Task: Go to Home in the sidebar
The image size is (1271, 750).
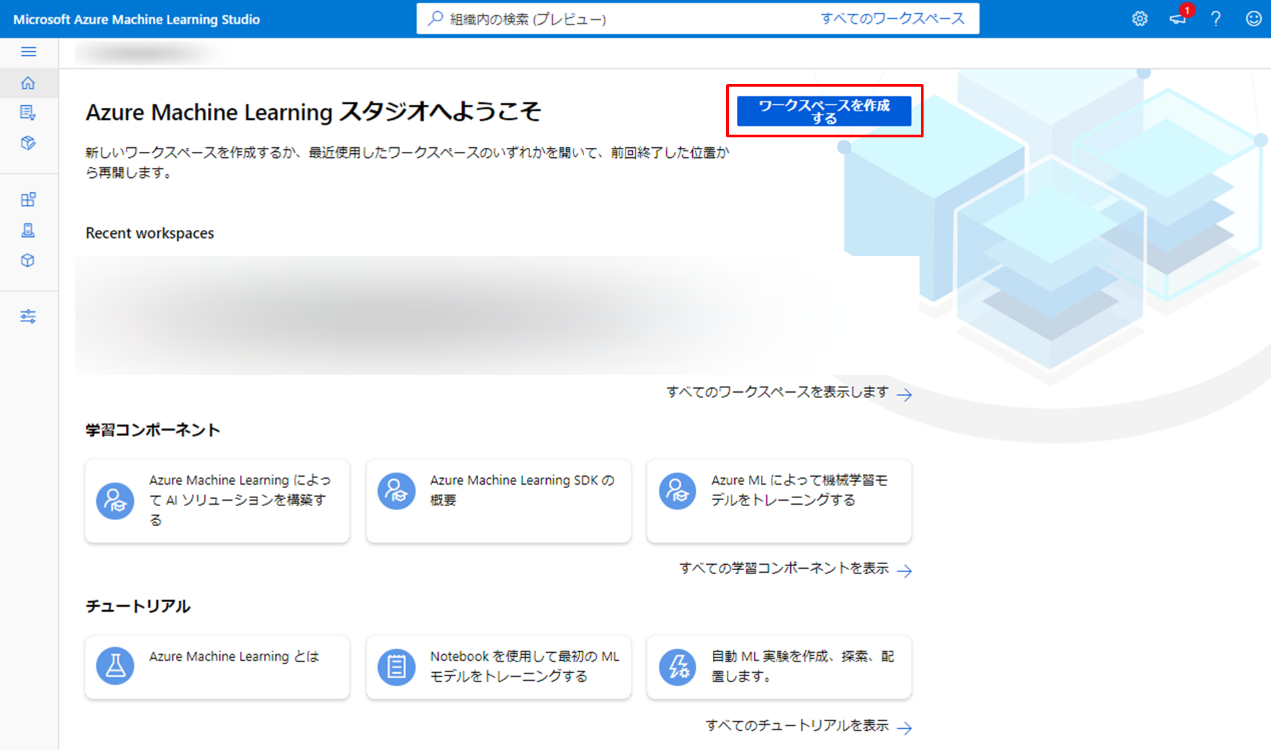Action: pyautogui.click(x=28, y=83)
